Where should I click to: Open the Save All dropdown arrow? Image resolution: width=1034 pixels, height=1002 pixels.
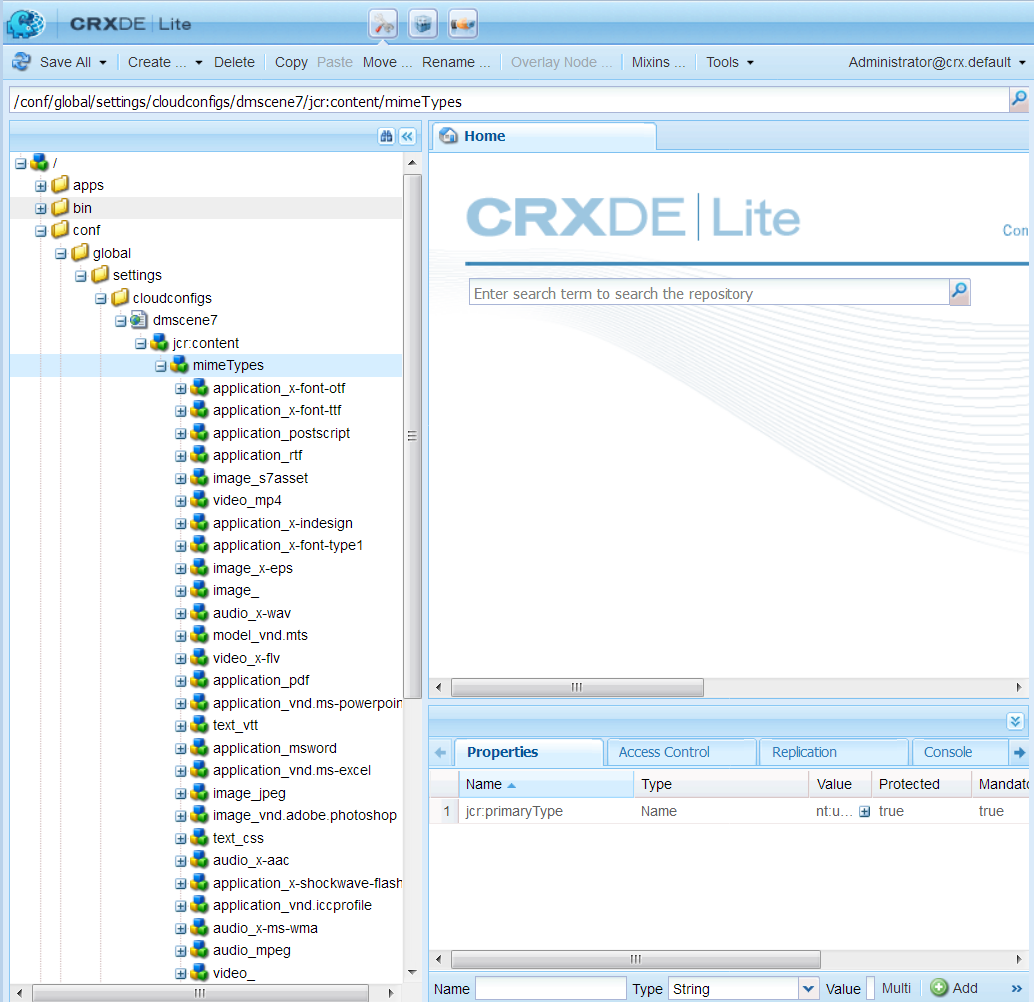pos(103,63)
